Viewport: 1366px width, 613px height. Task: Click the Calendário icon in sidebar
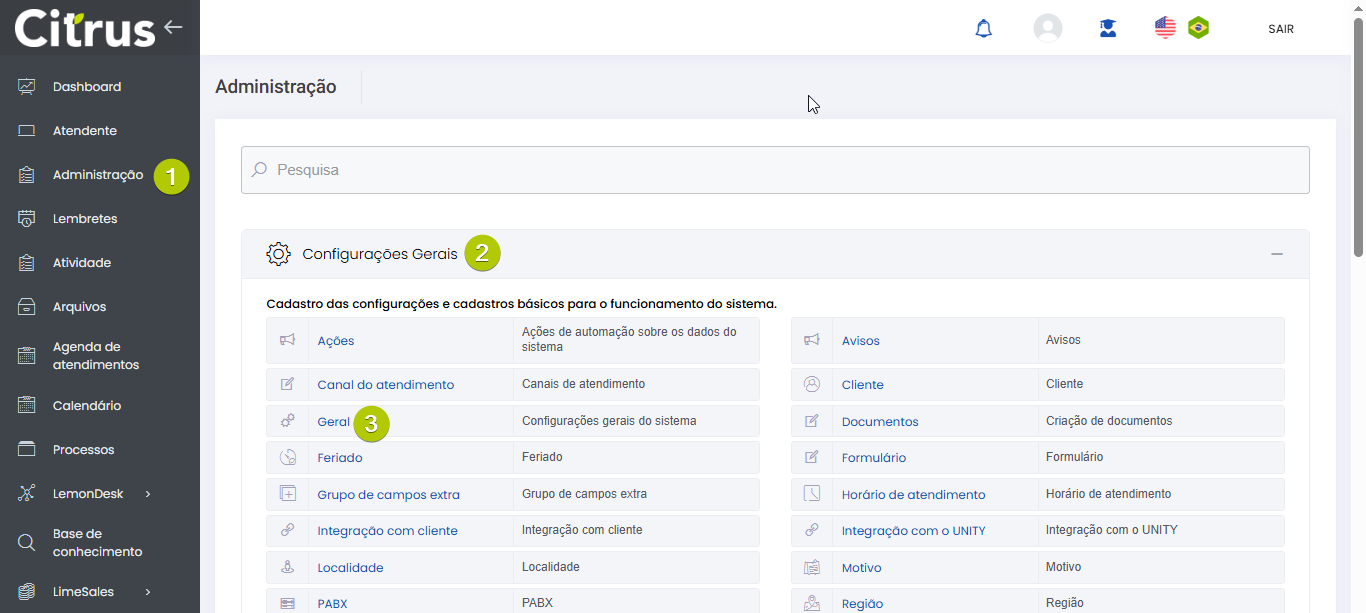[27, 406]
